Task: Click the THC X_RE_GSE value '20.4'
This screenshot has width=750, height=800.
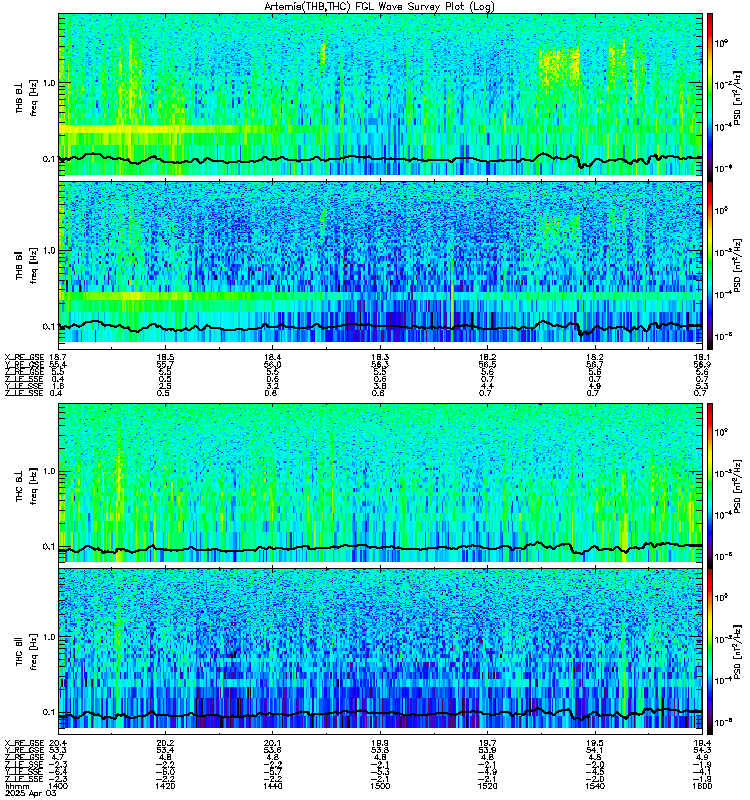Action: [58, 743]
